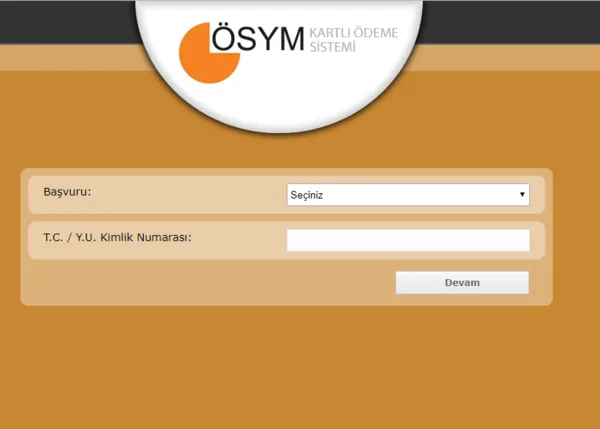Click the Başvuru label
The width and height of the screenshot is (600, 429).
click(x=74, y=191)
